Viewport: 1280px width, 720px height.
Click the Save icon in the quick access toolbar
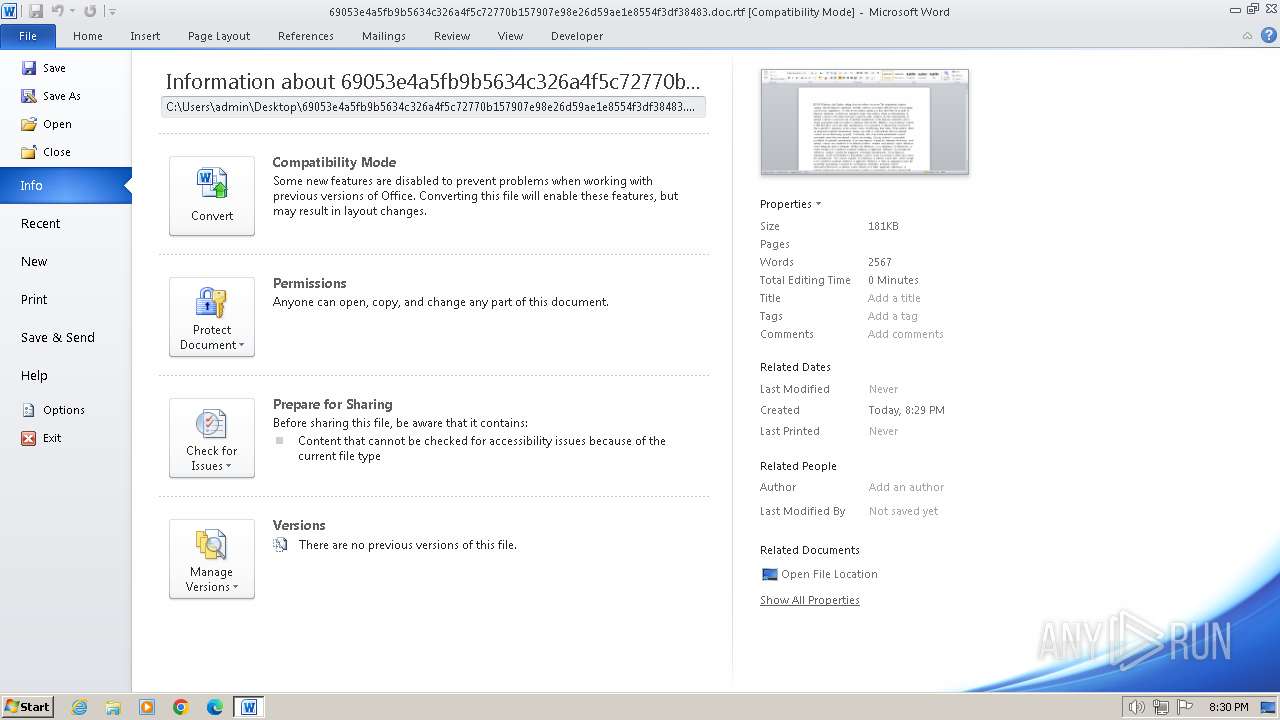36,11
